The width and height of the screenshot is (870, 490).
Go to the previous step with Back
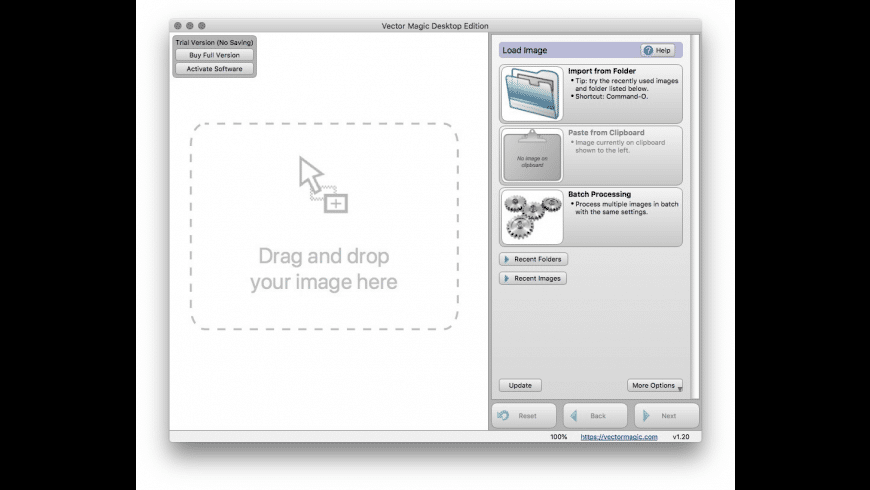pos(595,416)
